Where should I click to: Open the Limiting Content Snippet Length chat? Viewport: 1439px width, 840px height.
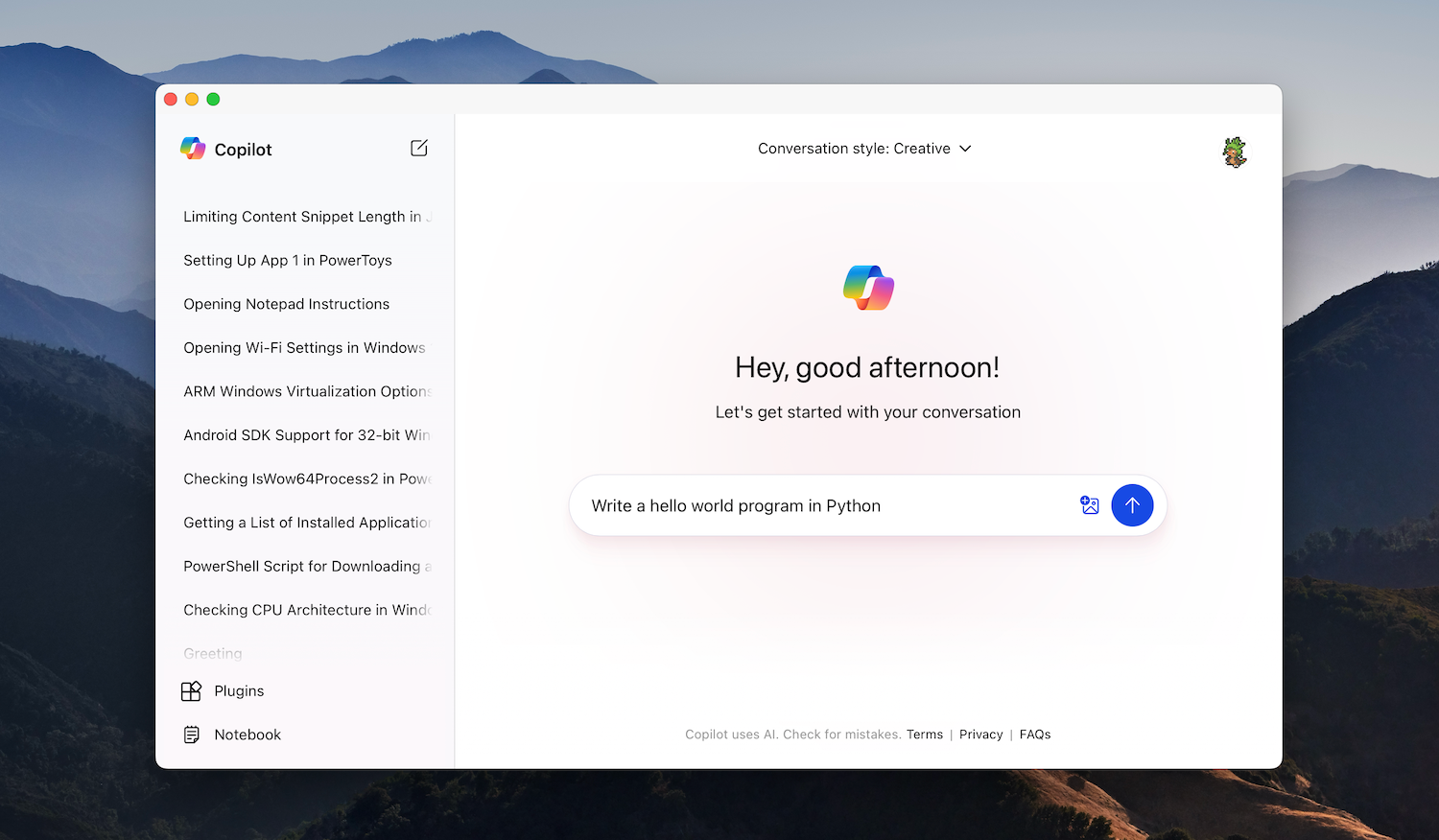(307, 217)
